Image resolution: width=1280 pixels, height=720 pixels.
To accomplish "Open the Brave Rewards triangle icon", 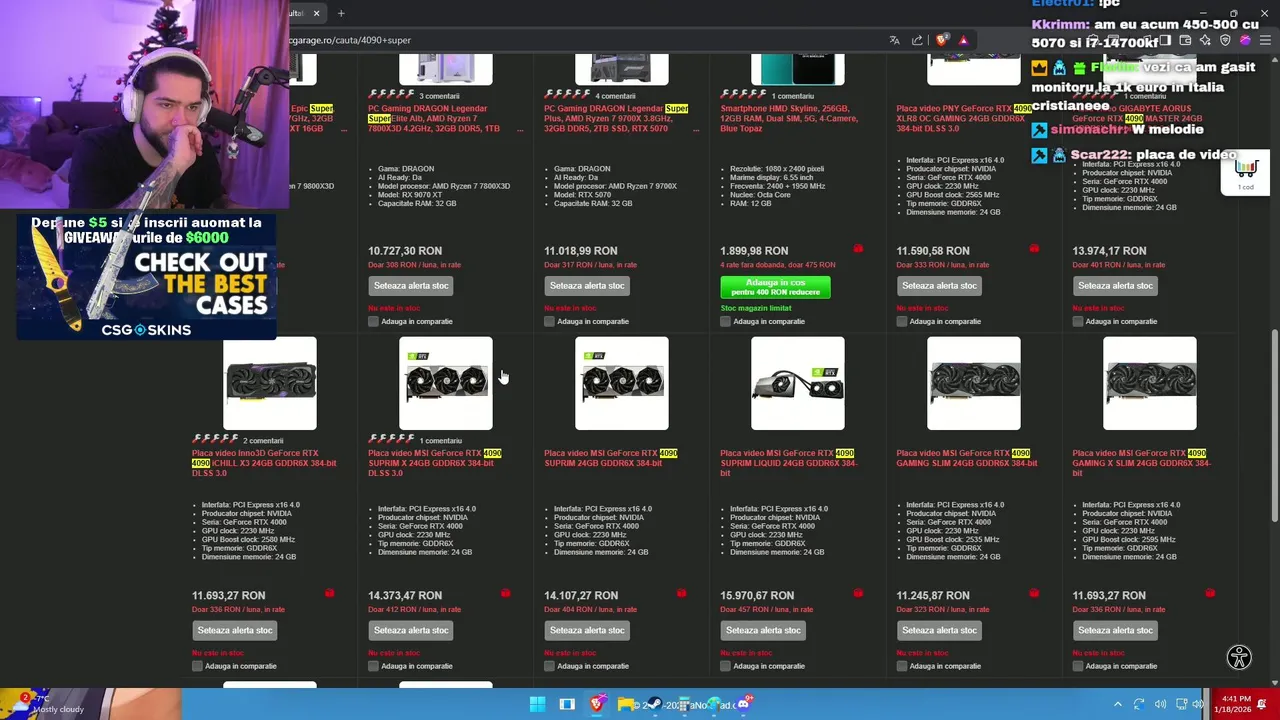I will [963, 40].
